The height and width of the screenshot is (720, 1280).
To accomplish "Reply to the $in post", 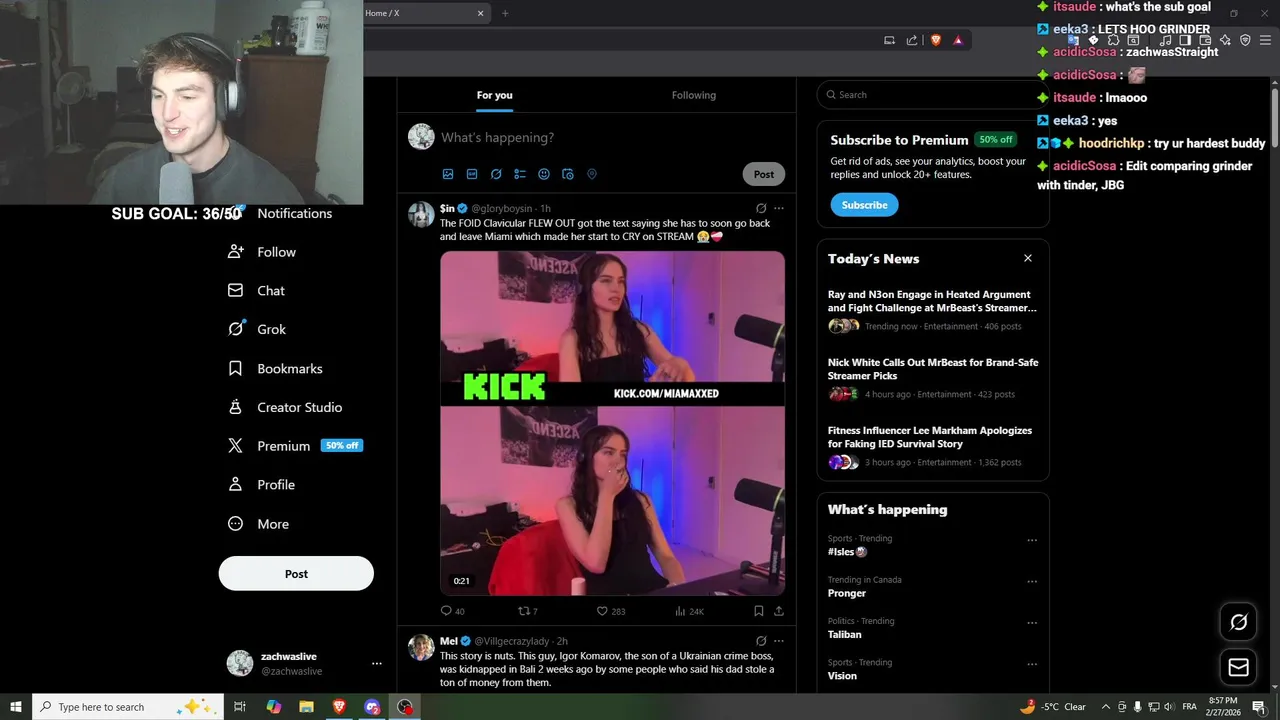I will (446, 611).
